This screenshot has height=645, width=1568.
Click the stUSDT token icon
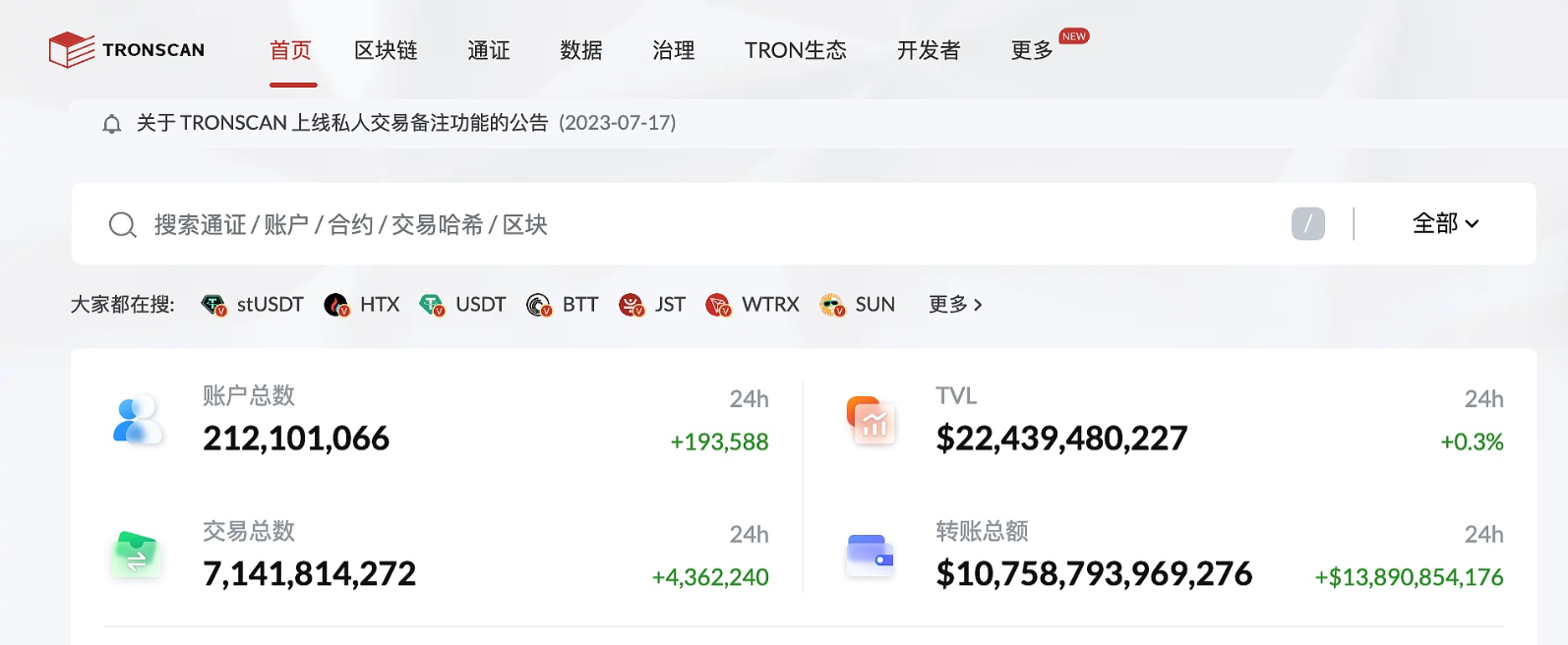[213, 305]
